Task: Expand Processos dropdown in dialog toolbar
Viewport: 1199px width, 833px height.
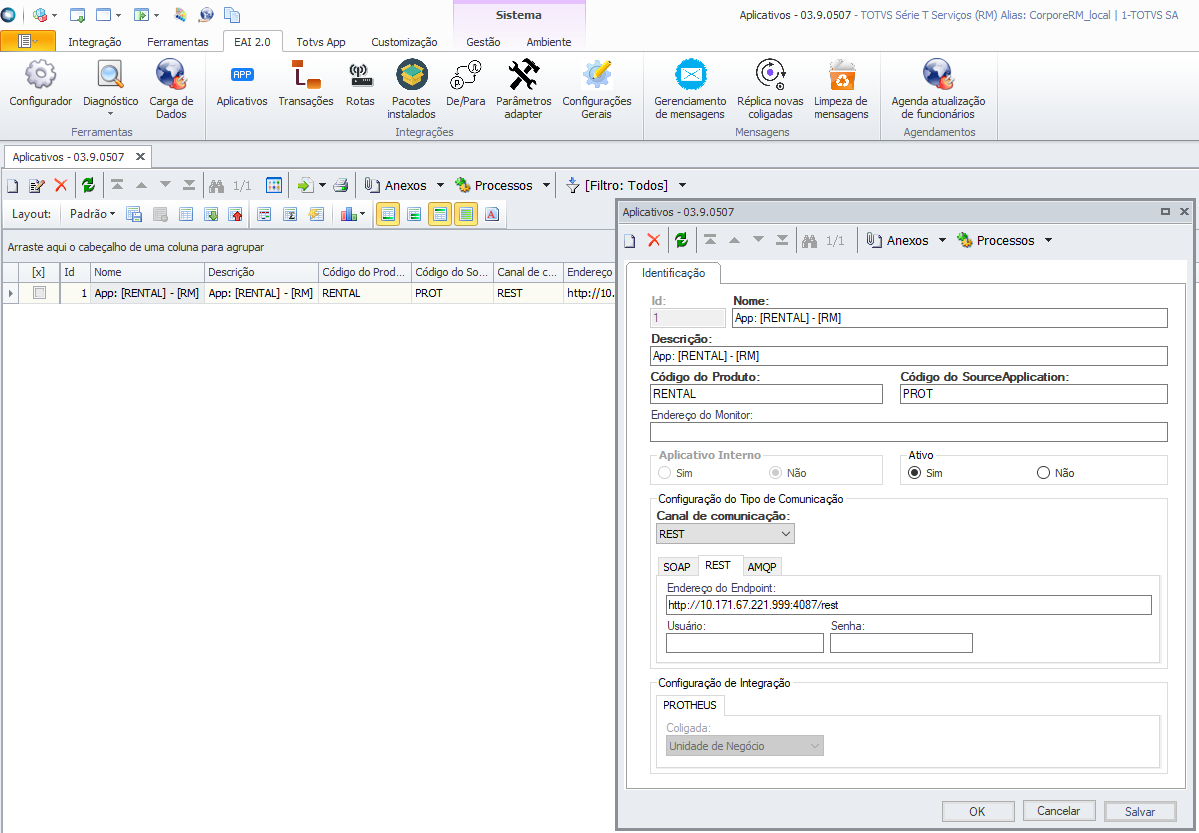Action: (x=1048, y=240)
